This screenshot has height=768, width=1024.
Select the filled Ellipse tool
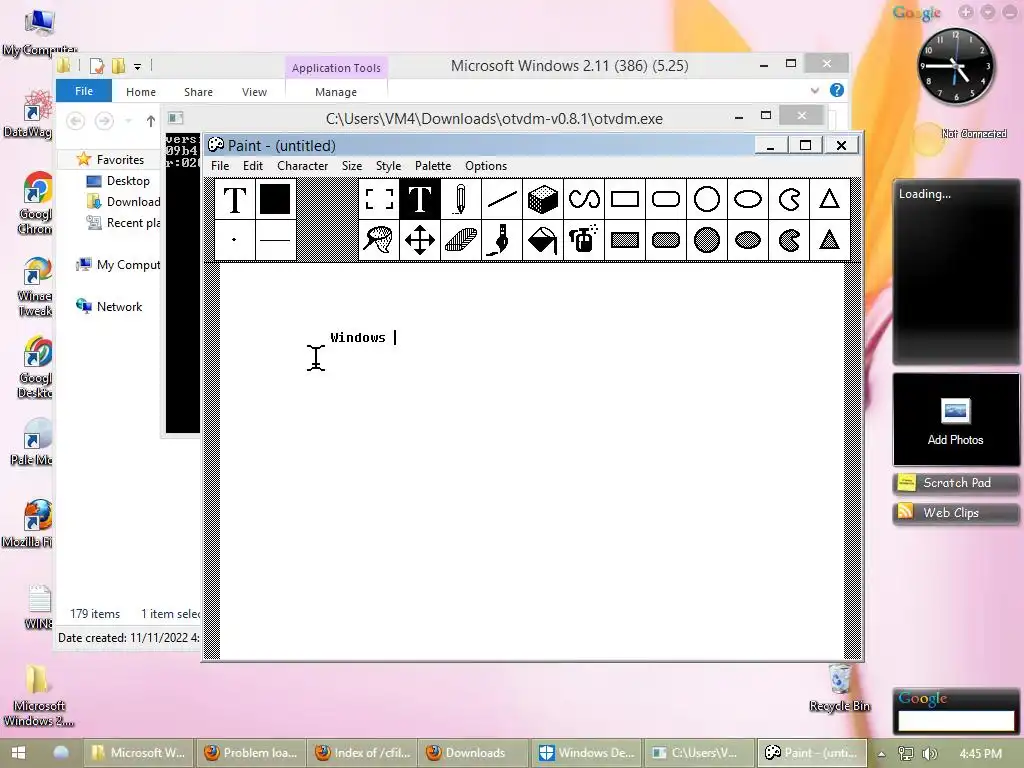click(x=748, y=240)
